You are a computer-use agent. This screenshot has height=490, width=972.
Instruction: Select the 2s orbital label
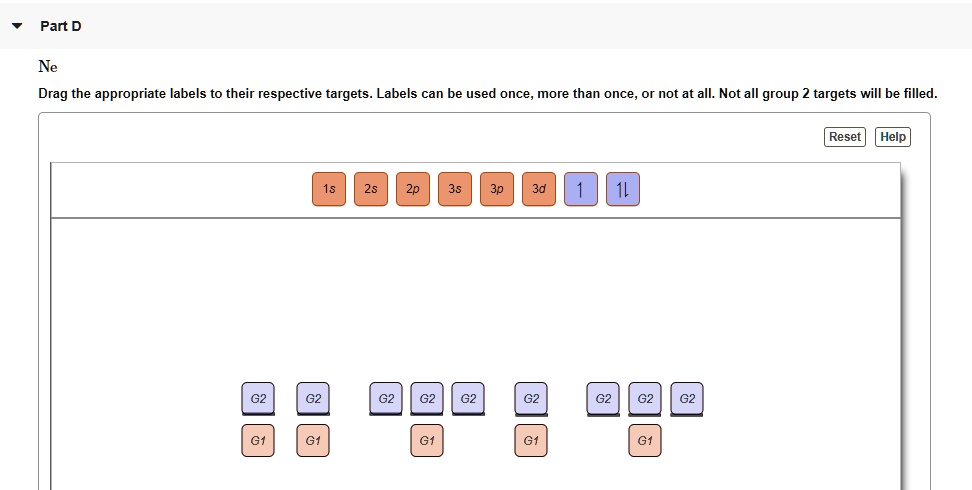pyautogui.click(x=371, y=189)
